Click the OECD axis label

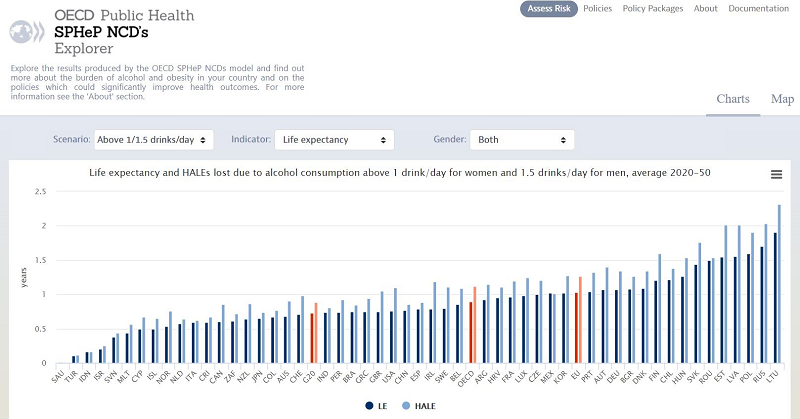(x=465, y=379)
